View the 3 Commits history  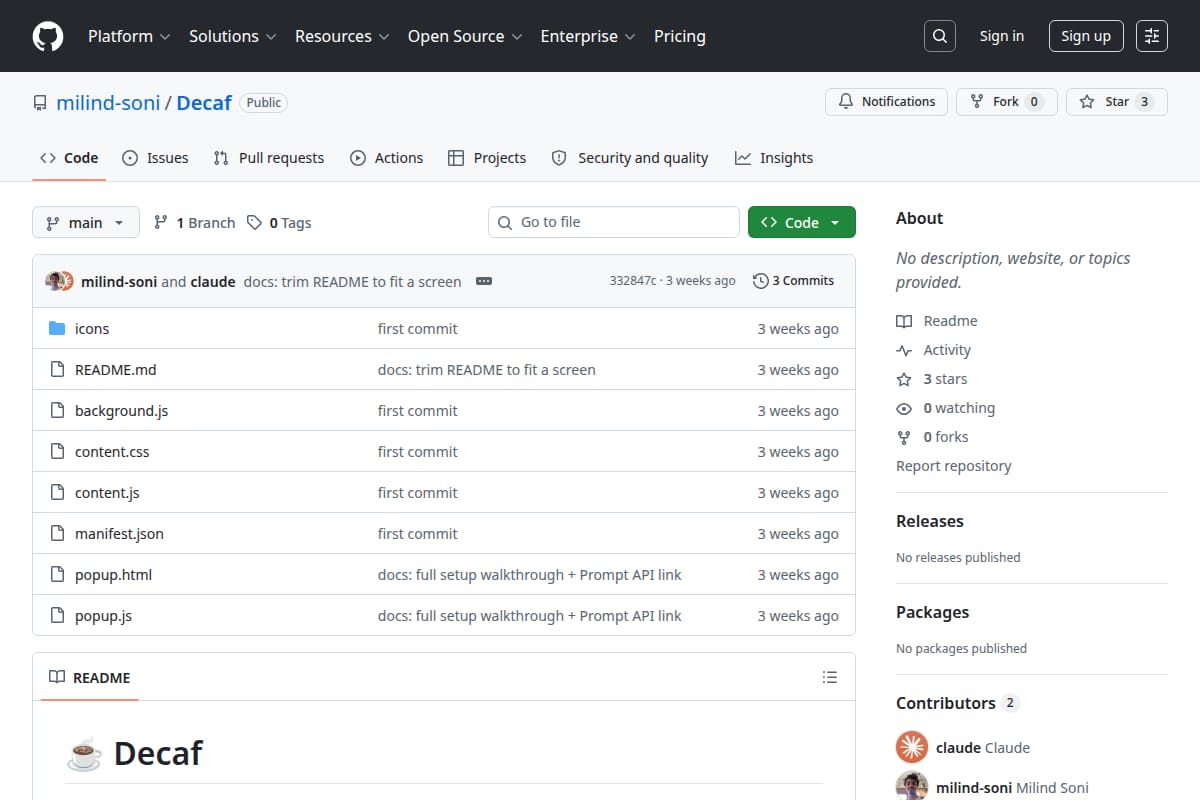(x=794, y=281)
